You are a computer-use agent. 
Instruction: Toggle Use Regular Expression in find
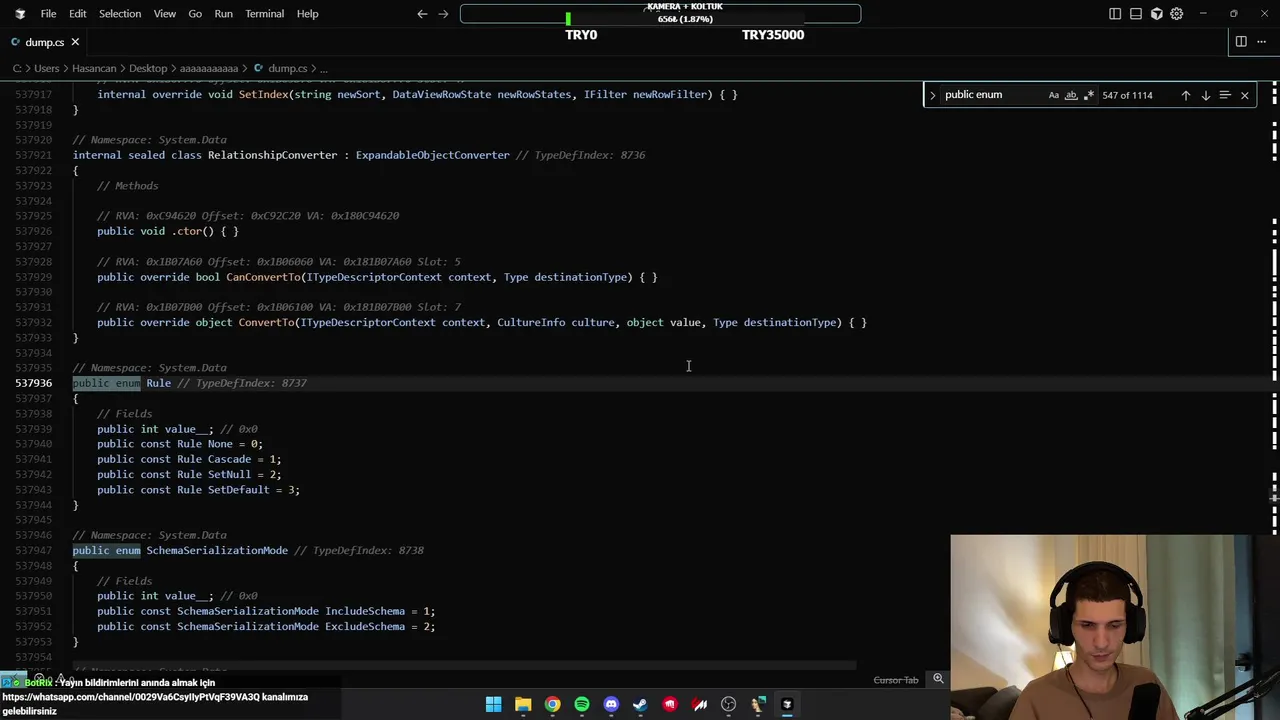point(1089,95)
